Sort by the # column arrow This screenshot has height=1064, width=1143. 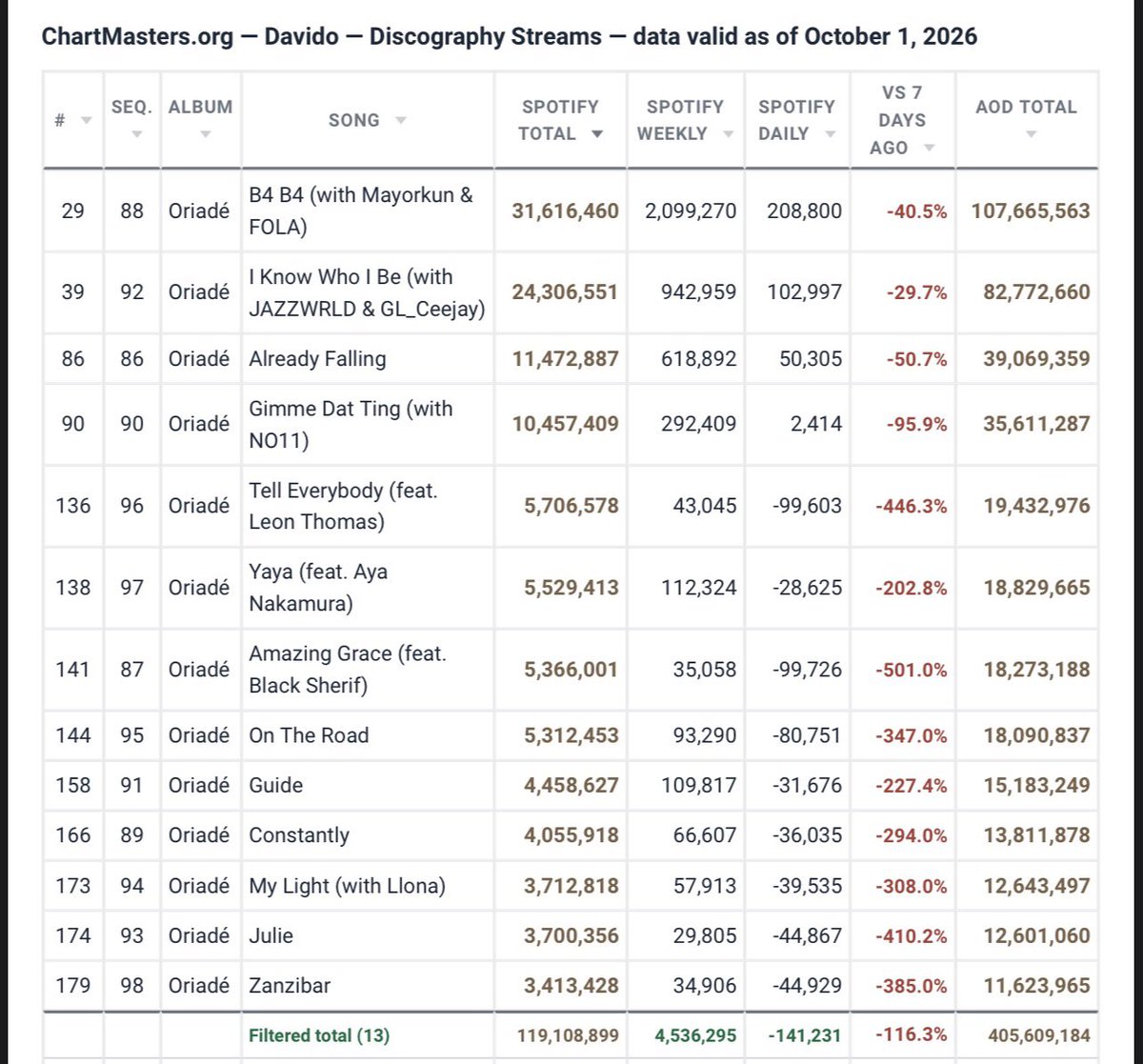(88, 121)
